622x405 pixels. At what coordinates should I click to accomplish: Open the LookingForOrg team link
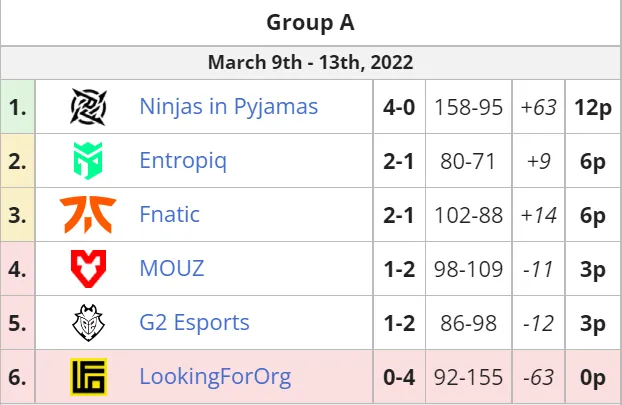pyautogui.click(x=215, y=377)
